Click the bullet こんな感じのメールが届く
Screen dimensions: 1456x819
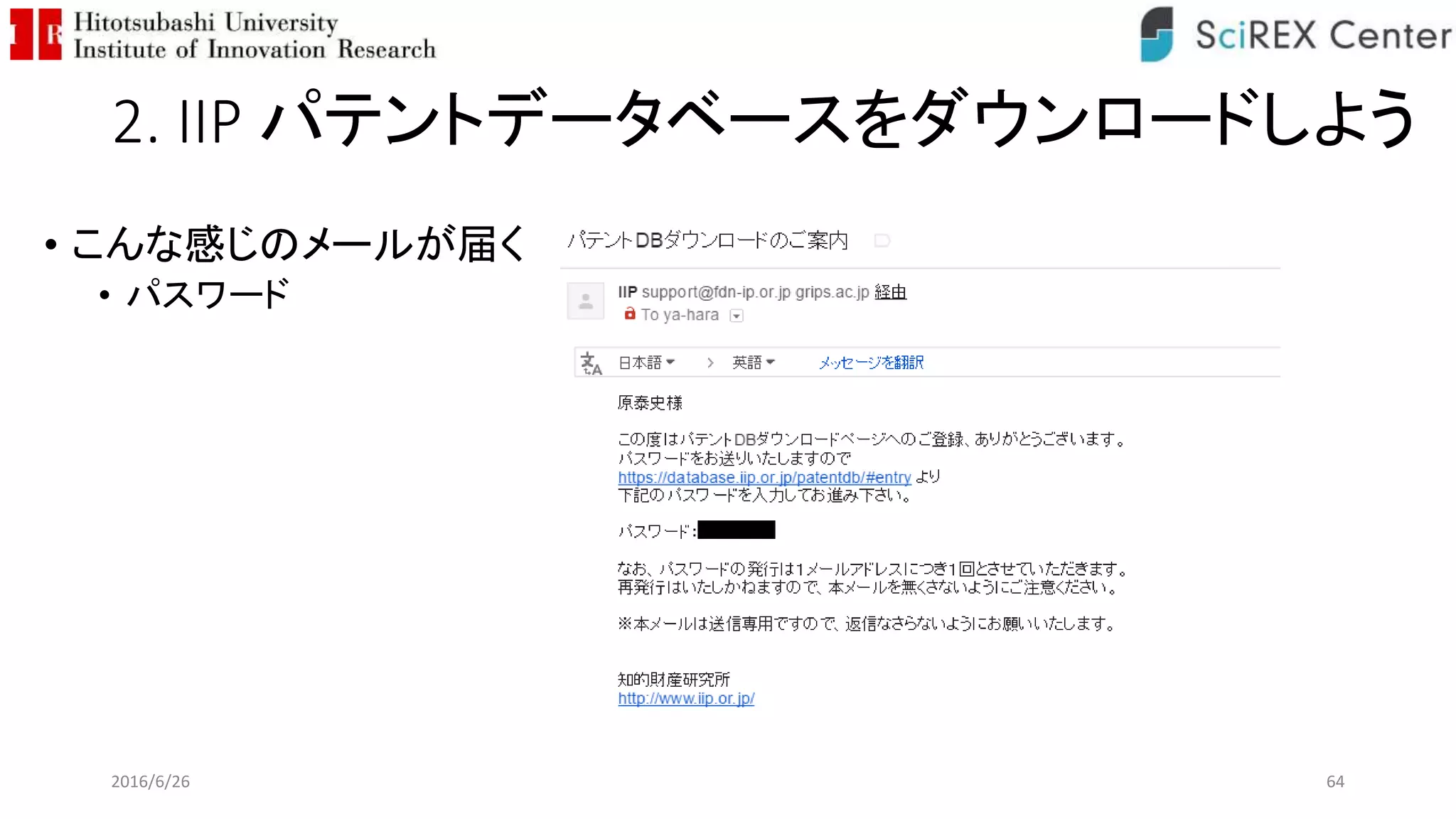point(299,243)
